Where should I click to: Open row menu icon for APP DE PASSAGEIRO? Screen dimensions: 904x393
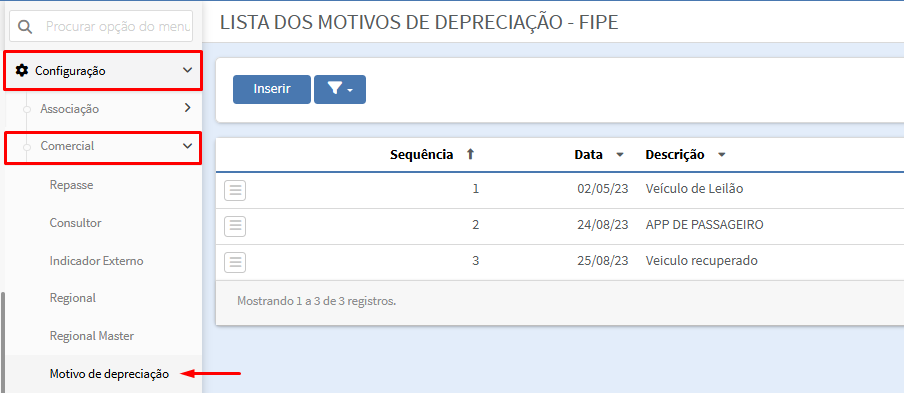235,226
